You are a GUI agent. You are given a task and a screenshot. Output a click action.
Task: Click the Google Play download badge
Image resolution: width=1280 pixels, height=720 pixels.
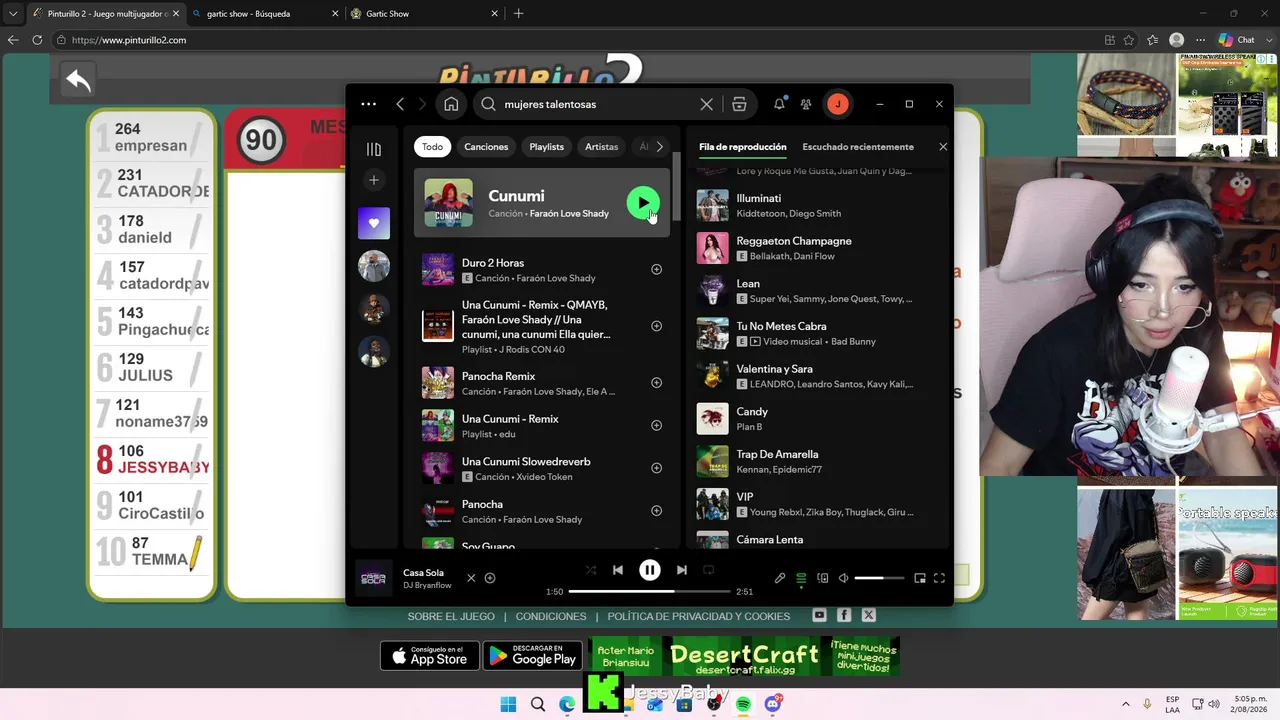(x=533, y=656)
